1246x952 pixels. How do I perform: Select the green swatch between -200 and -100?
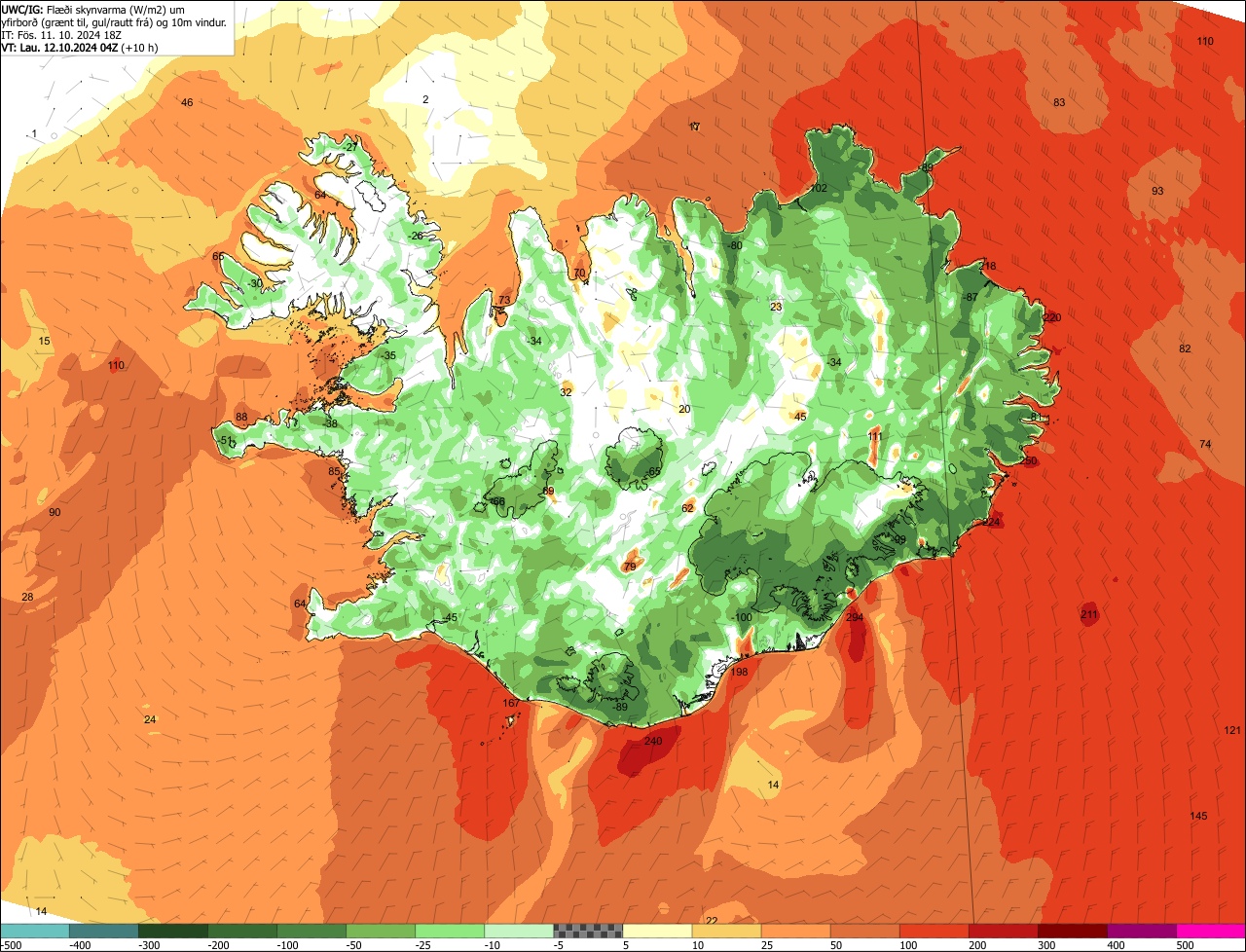click(242, 931)
